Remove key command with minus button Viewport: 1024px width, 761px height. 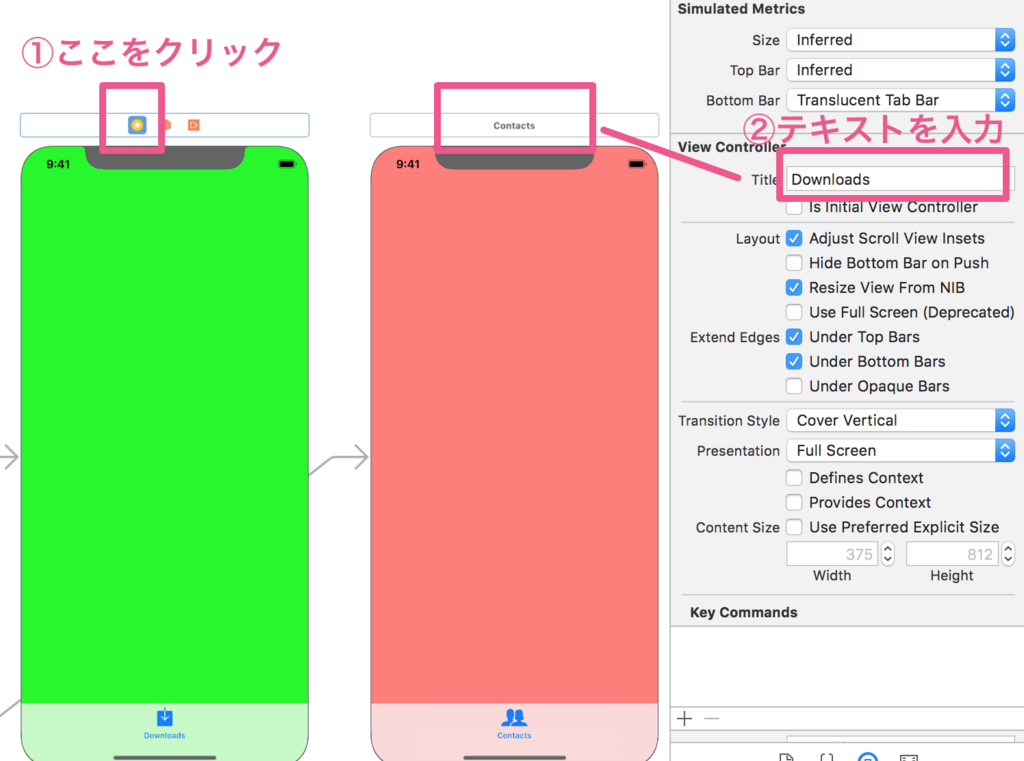coord(712,719)
